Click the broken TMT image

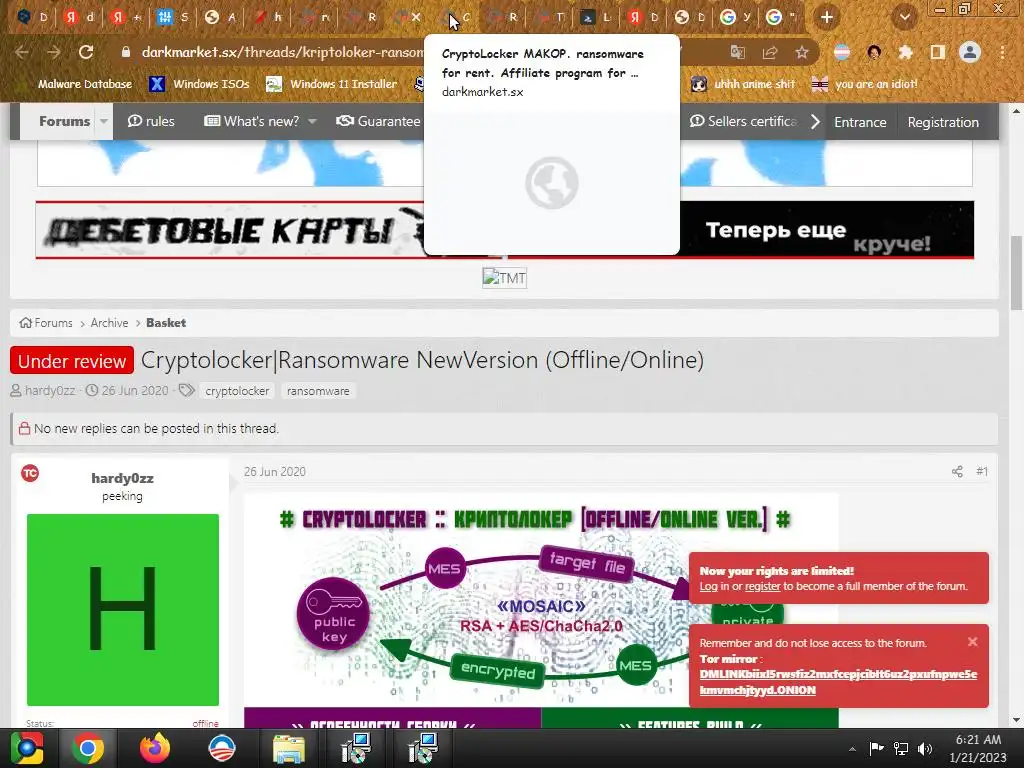504,278
